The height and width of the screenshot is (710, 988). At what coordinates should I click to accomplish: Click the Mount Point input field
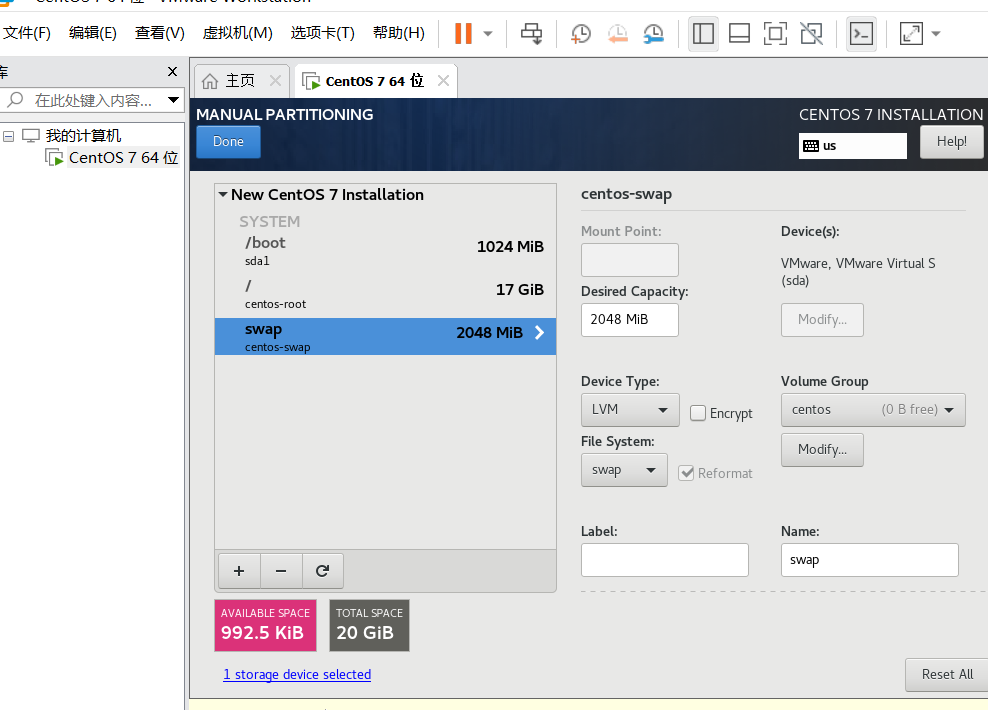click(629, 260)
